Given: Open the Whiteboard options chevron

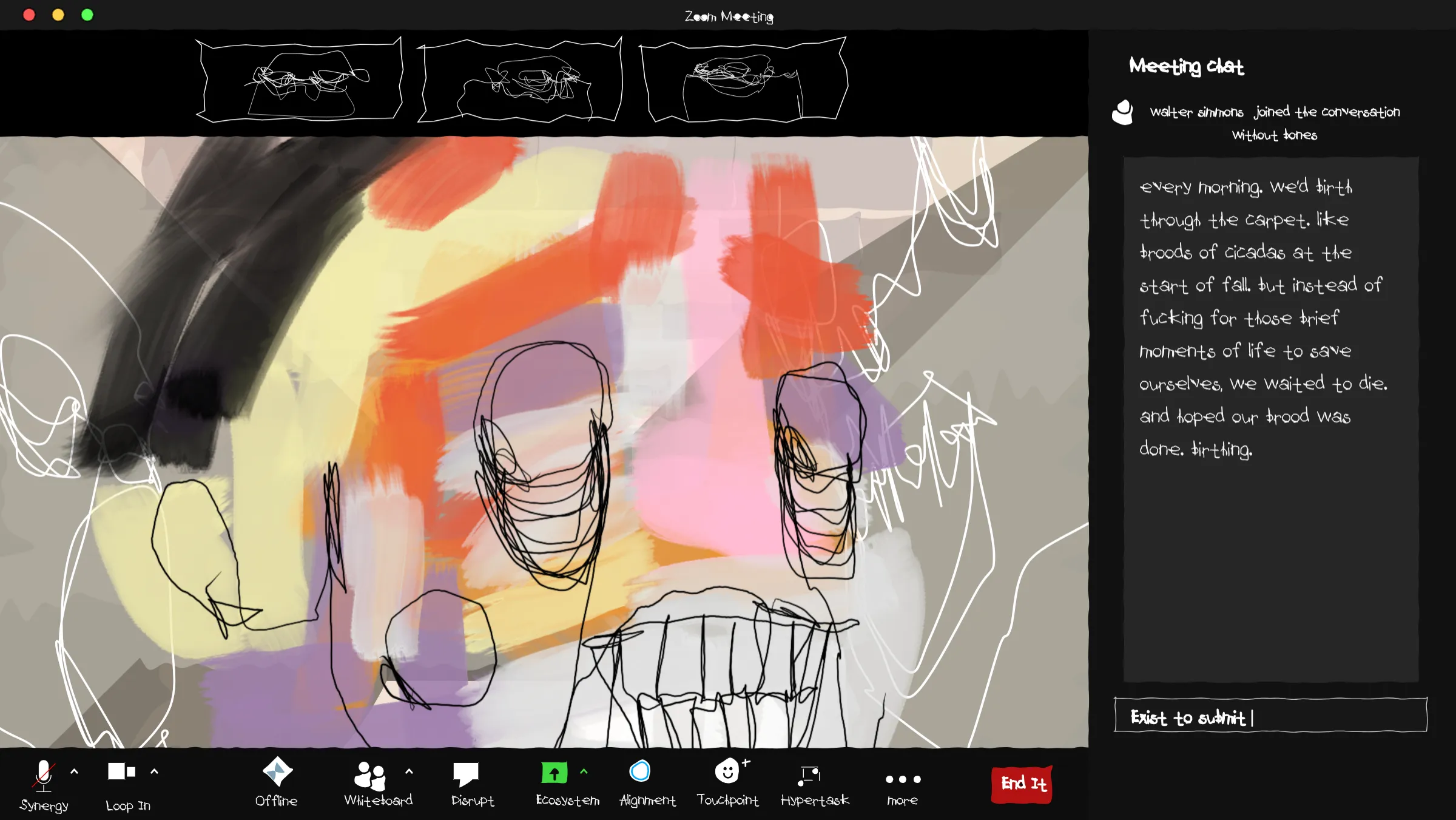Looking at the screenshot, I should pos(409,771).
